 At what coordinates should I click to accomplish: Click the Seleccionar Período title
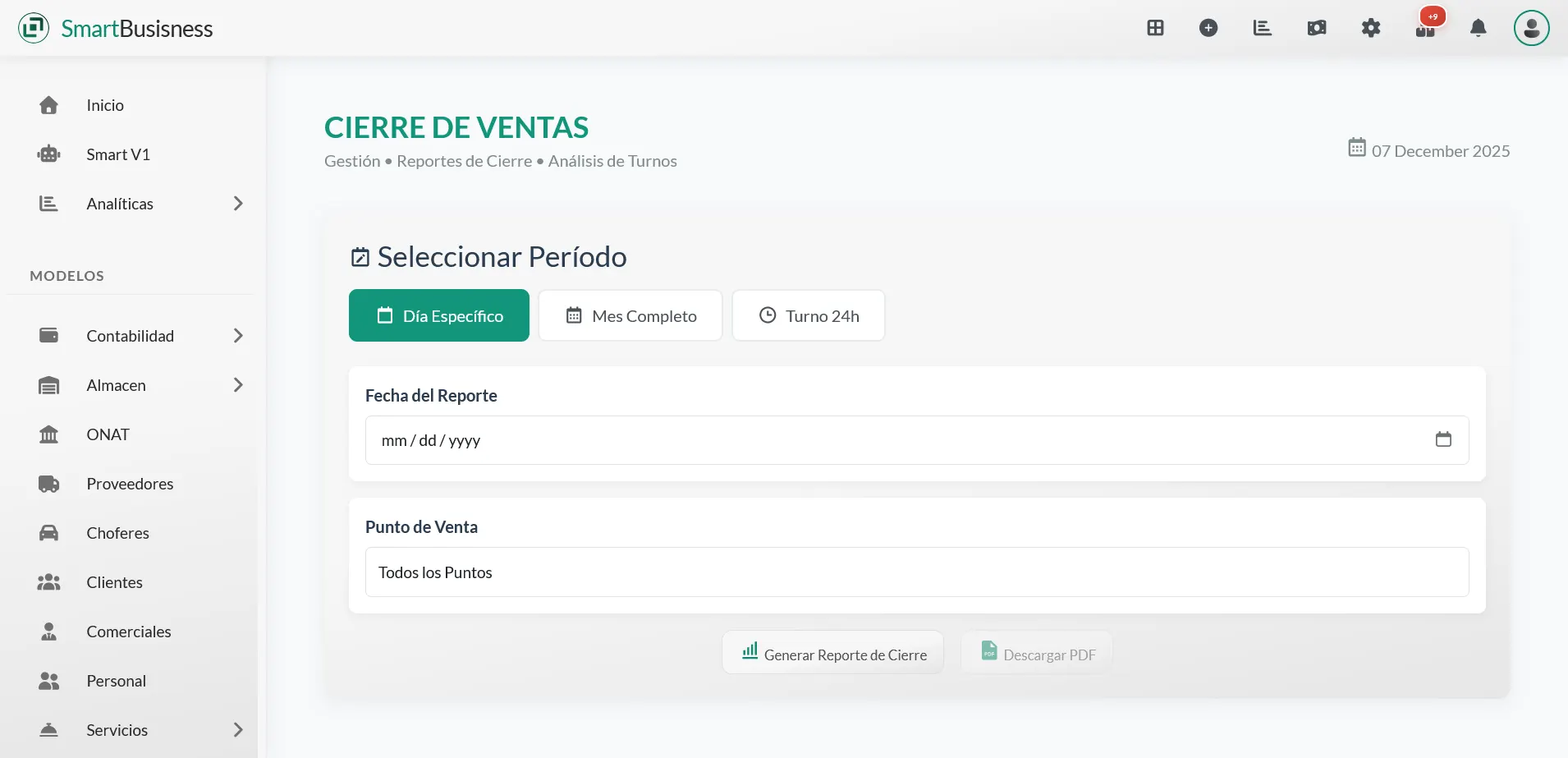(x=502, y=257)
